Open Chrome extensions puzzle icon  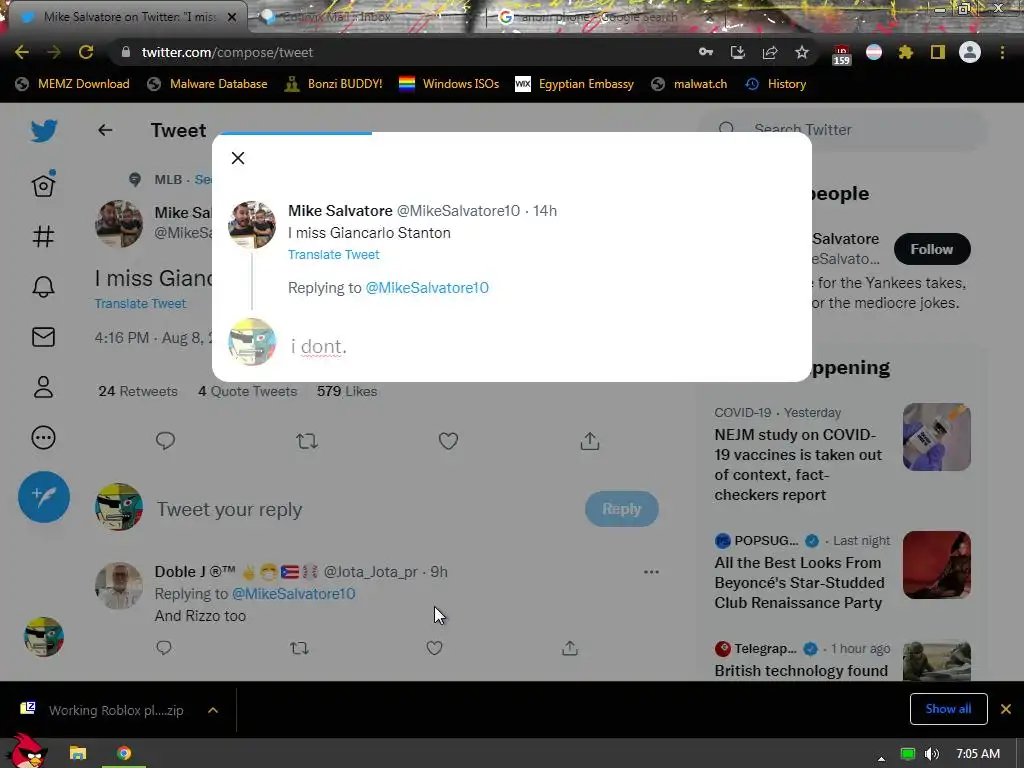pos(906,52)
